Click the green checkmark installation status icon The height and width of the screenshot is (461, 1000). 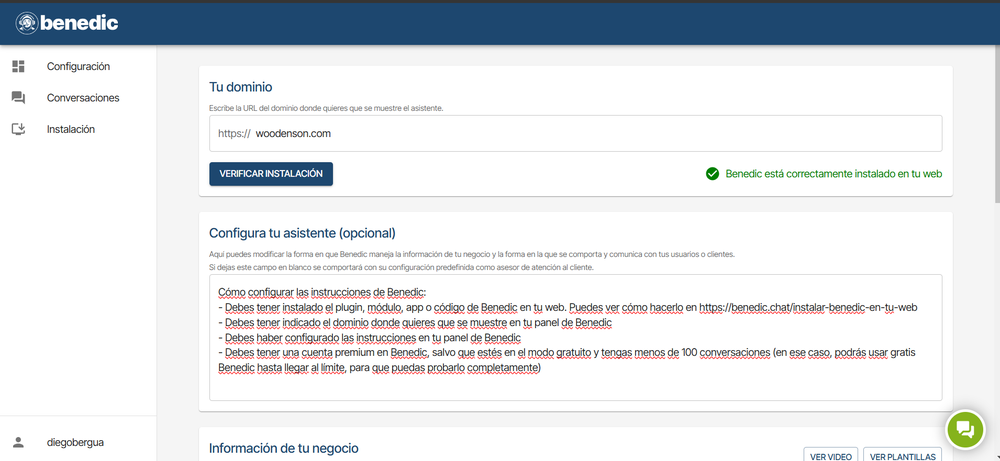[x=712, y=173]
